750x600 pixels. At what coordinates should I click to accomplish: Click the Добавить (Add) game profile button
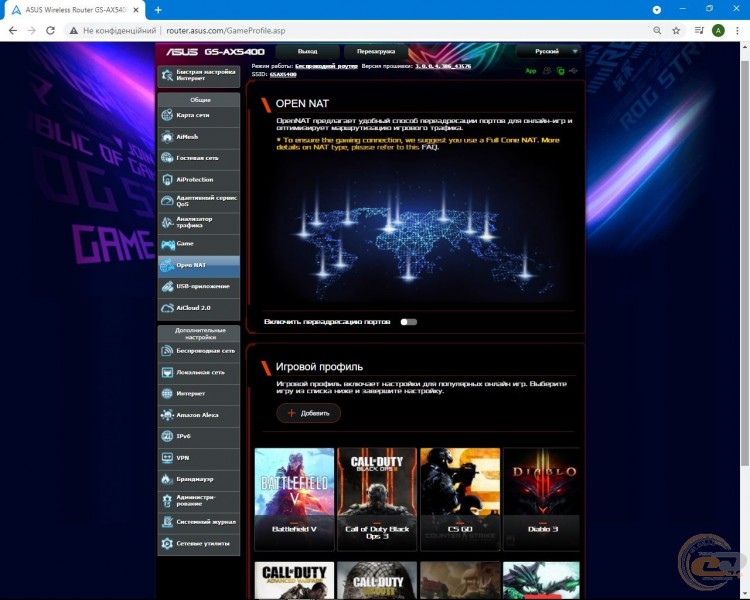309,413
